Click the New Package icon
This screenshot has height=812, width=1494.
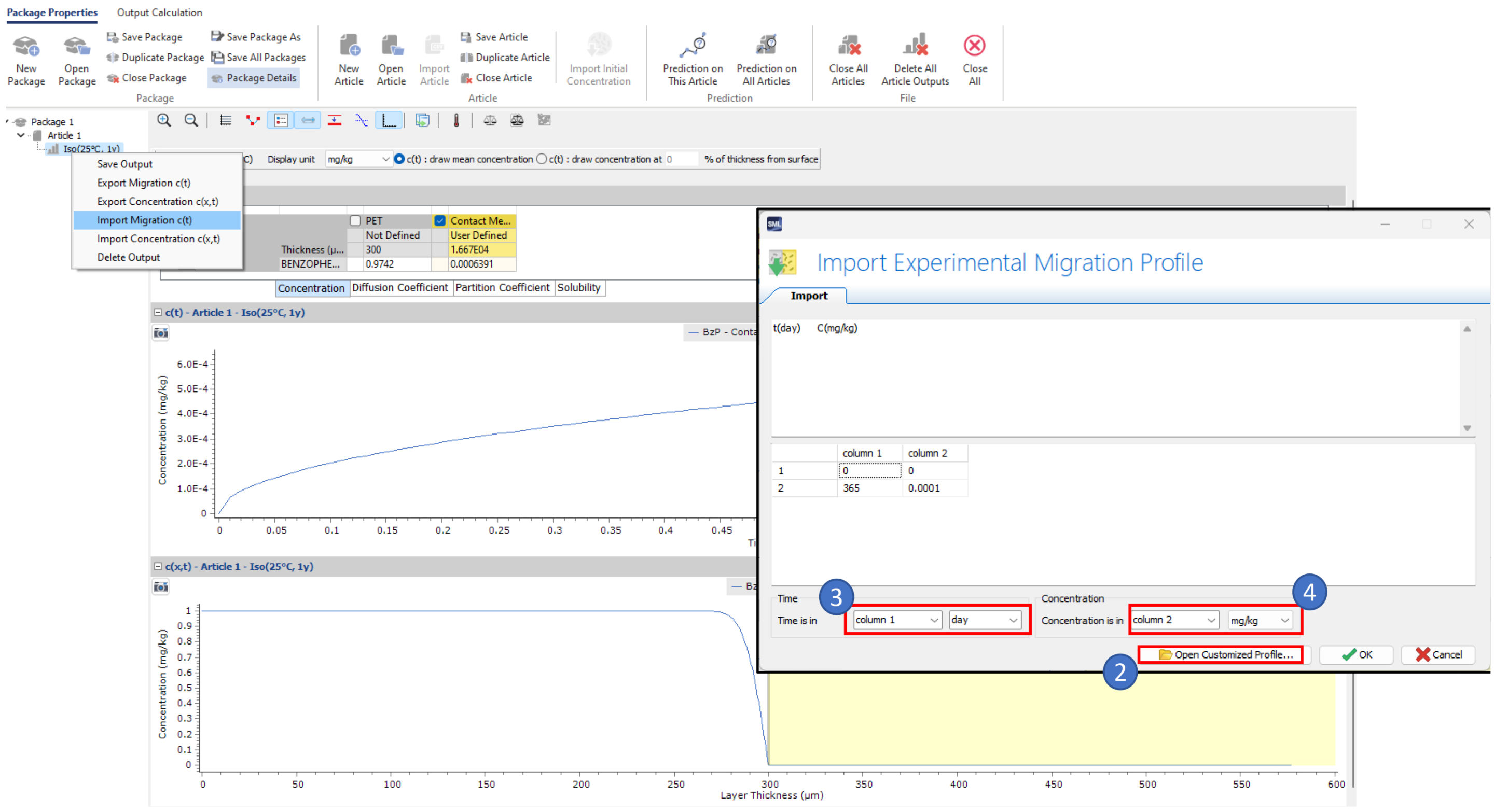[x=26, y=46]
